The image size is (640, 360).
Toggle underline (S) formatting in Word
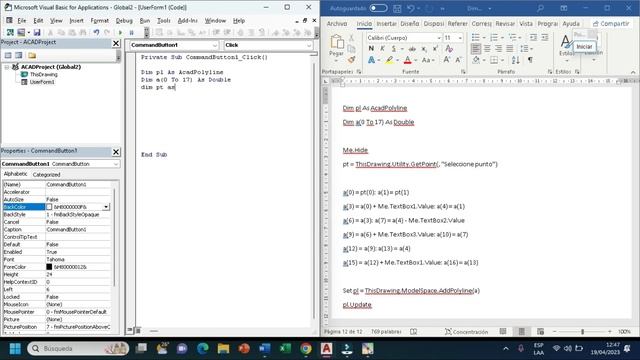coord(393,49)
